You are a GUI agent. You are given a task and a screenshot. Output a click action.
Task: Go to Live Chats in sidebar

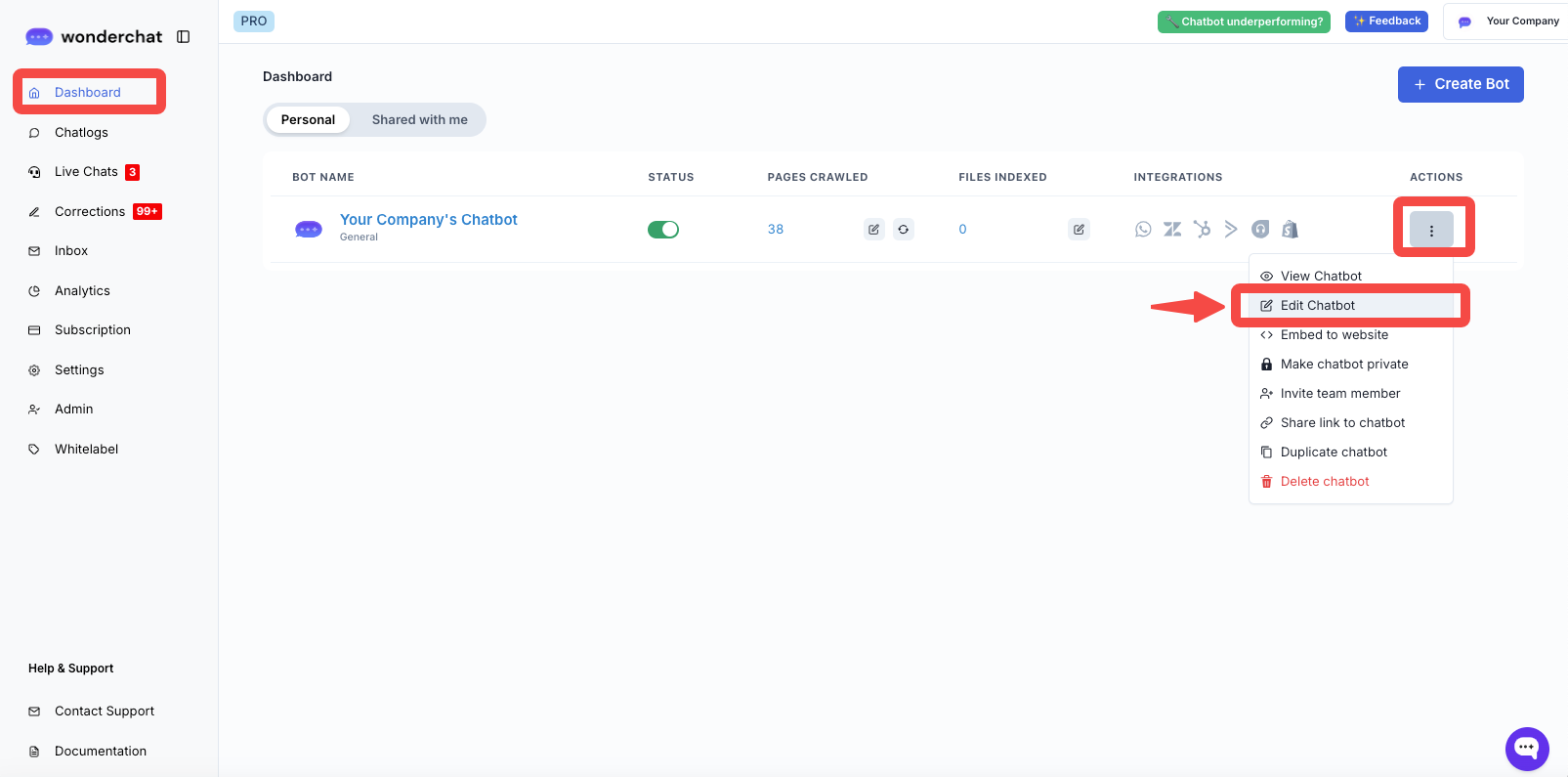(x=86, y=172)
